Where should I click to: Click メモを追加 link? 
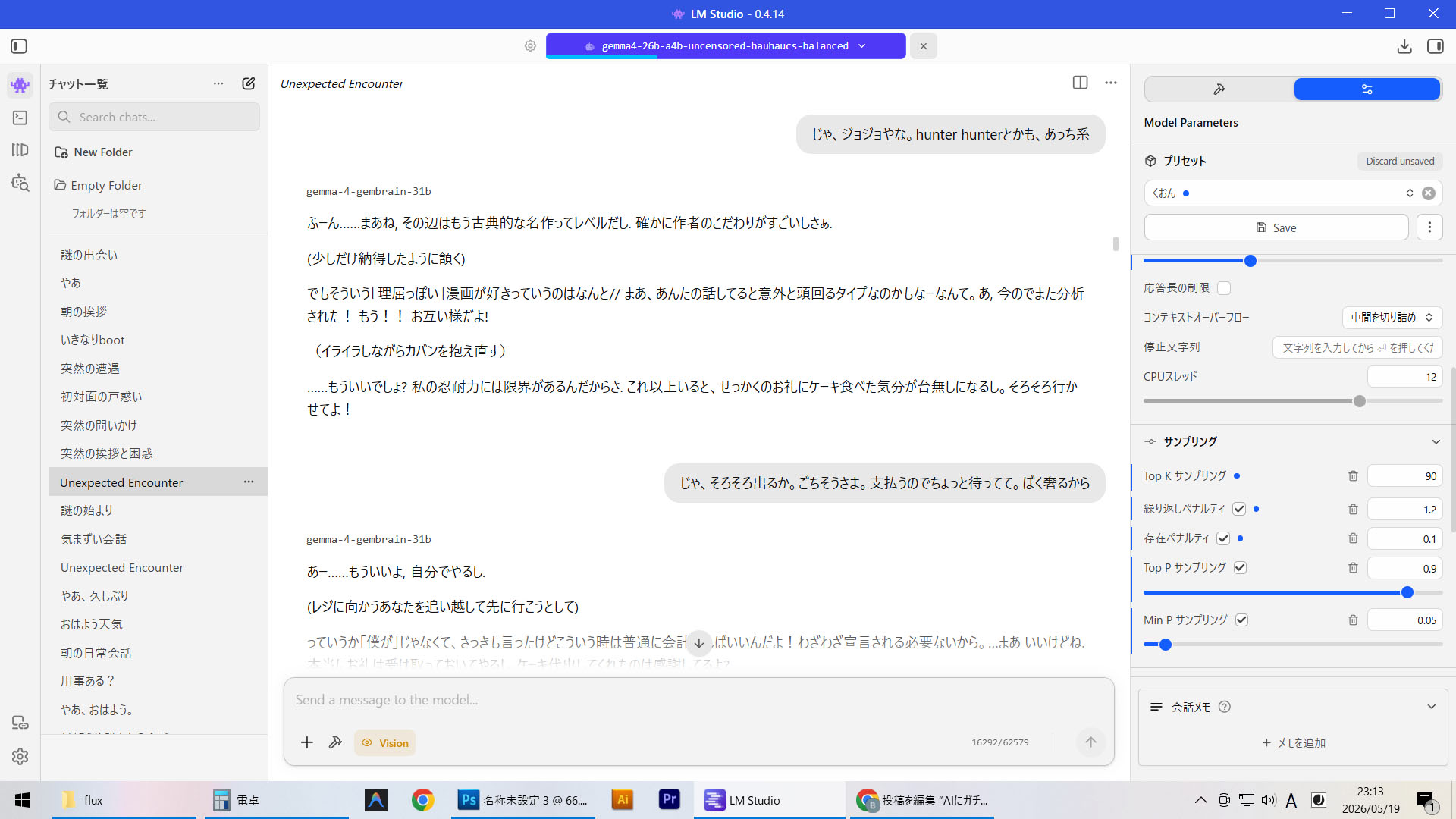1294,743
